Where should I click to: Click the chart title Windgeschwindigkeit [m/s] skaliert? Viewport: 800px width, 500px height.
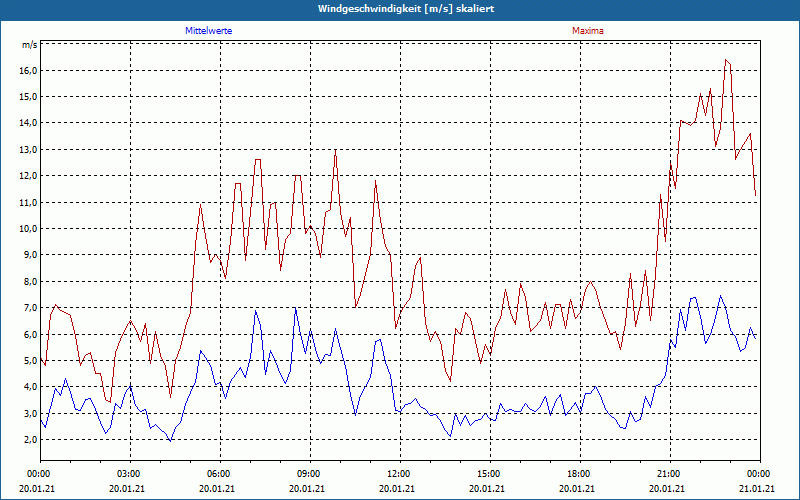[406, 9]
